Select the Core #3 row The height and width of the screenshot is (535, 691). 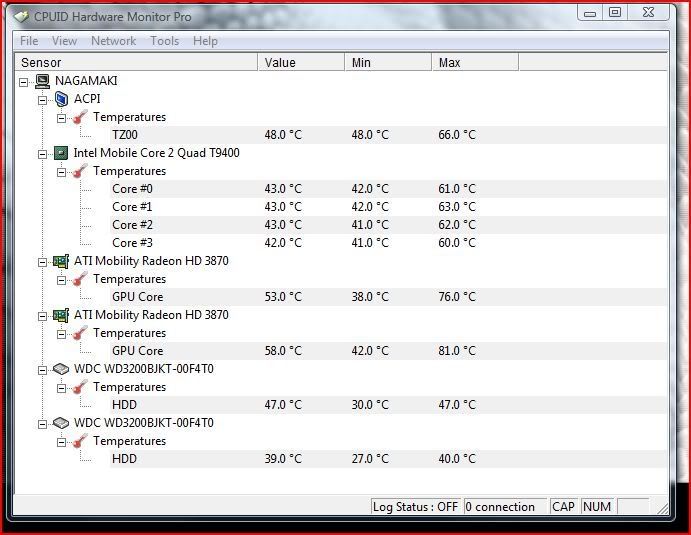pyautogui.click(x=388, y=243)
